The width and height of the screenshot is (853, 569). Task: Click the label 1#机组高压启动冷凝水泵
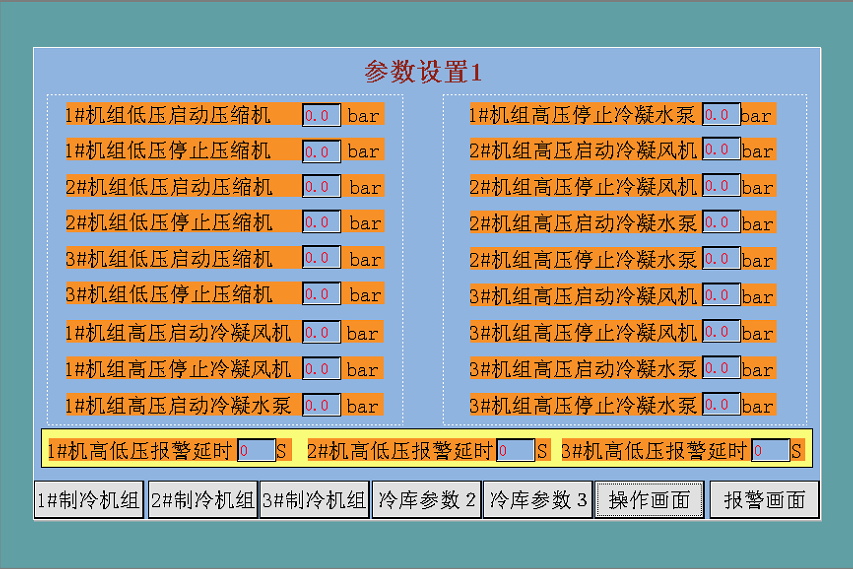click(x=178, y=405)
